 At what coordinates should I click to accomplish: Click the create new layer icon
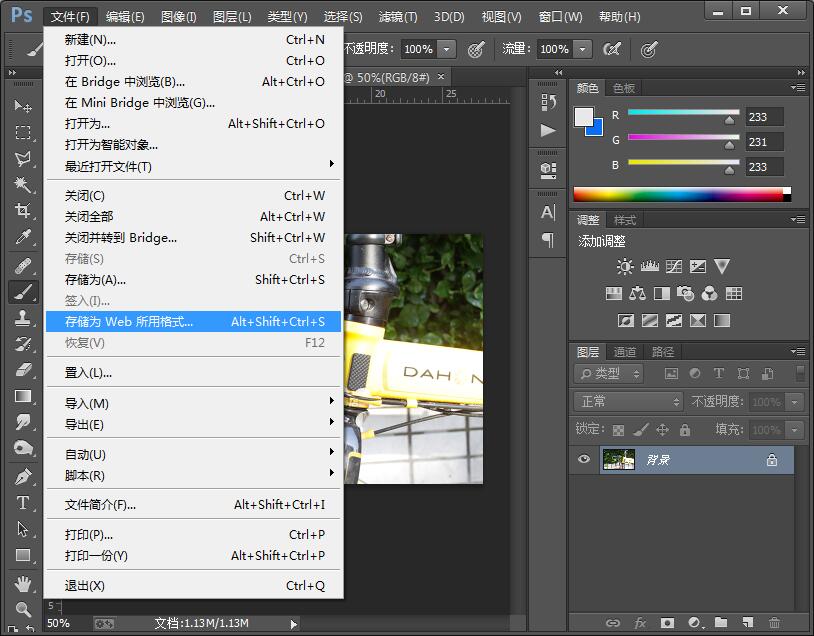746,623
